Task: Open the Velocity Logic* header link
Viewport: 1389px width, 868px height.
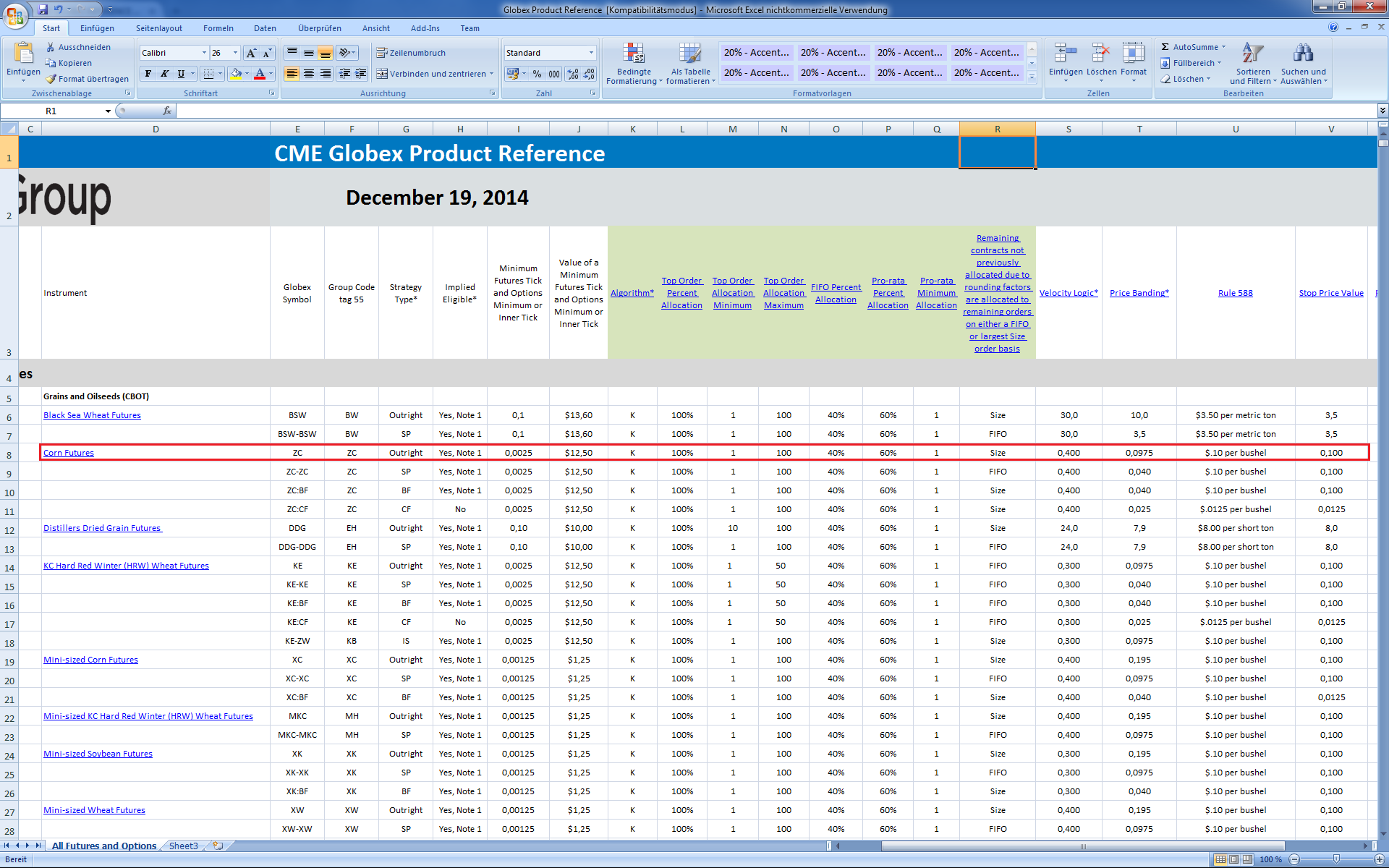Action: point(1069,293)
